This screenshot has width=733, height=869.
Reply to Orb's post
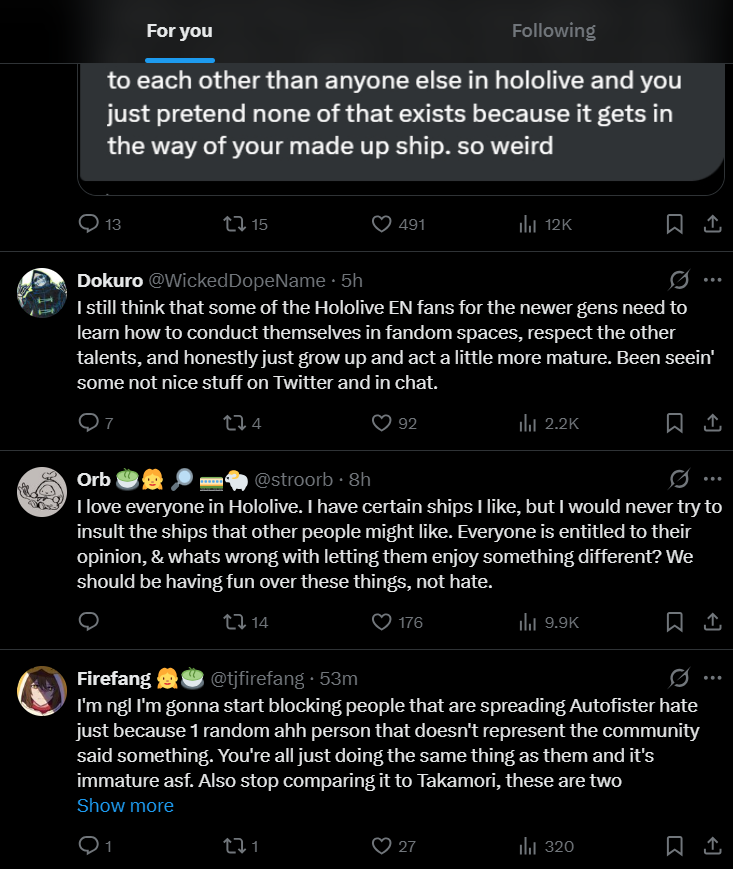(x=88, y=622)
